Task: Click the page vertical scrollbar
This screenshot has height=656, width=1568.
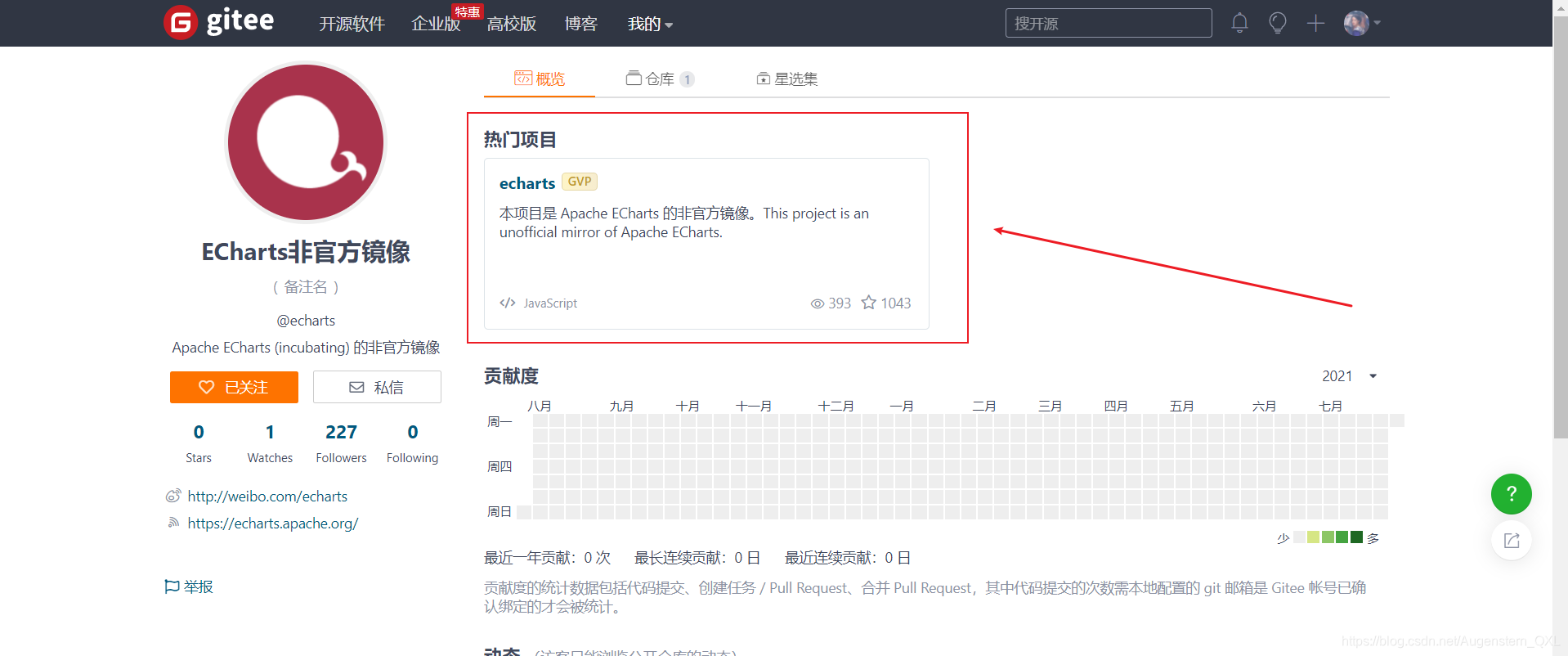Action: (1560, 229)
